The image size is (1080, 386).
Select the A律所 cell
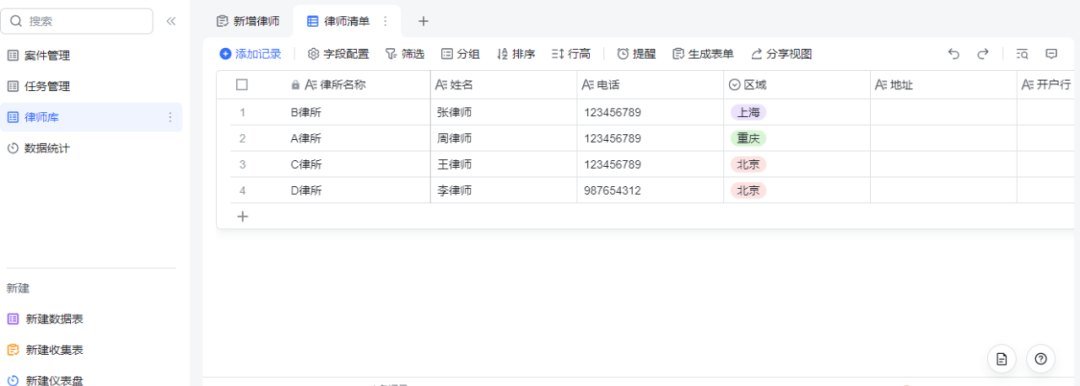click(357, 139)
